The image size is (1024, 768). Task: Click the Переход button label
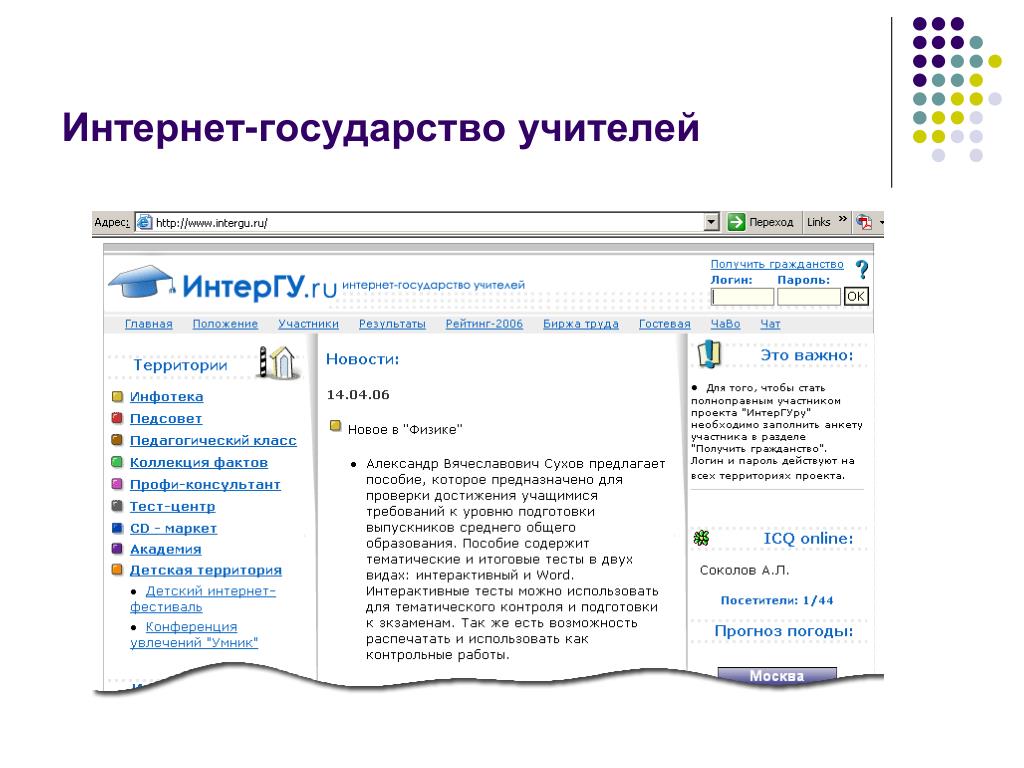point(771,223)
